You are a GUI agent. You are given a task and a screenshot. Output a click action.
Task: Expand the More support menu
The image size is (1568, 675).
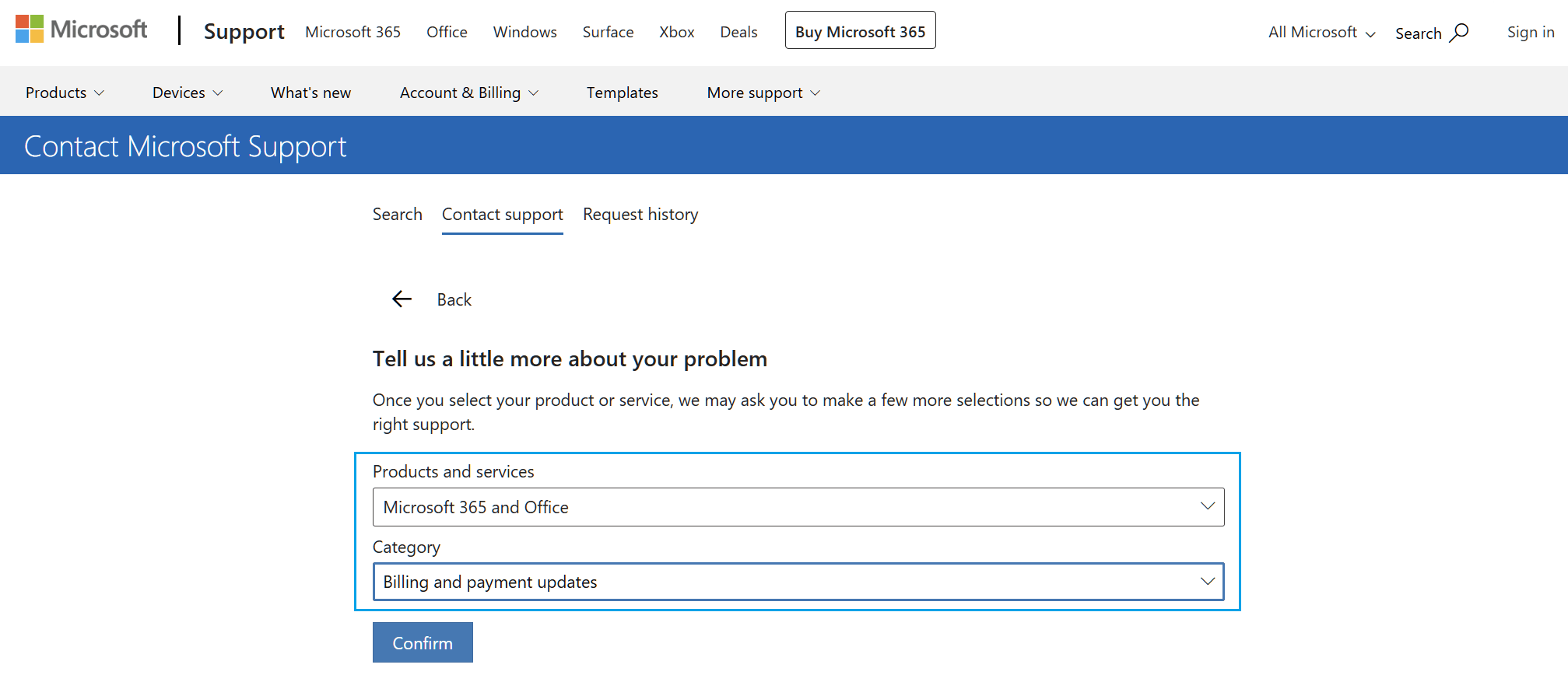763,93
